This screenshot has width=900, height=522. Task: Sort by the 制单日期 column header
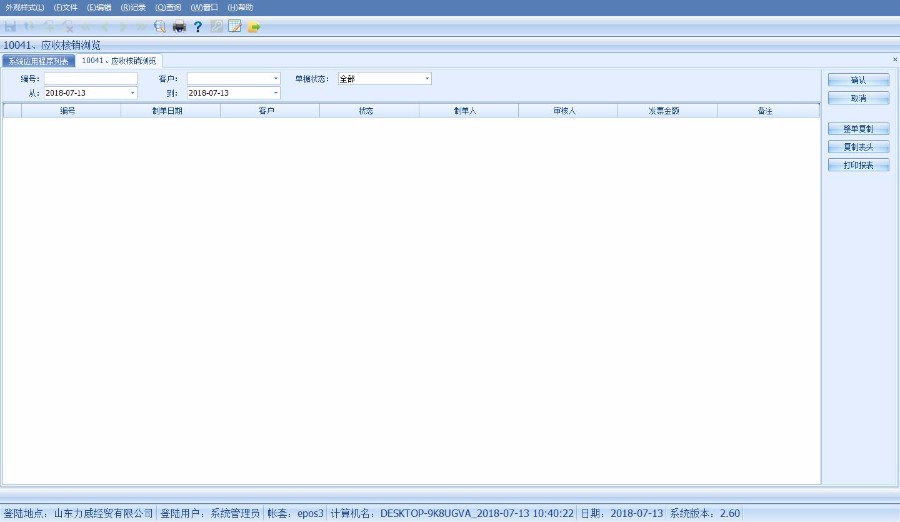click(x=170, y=111)
